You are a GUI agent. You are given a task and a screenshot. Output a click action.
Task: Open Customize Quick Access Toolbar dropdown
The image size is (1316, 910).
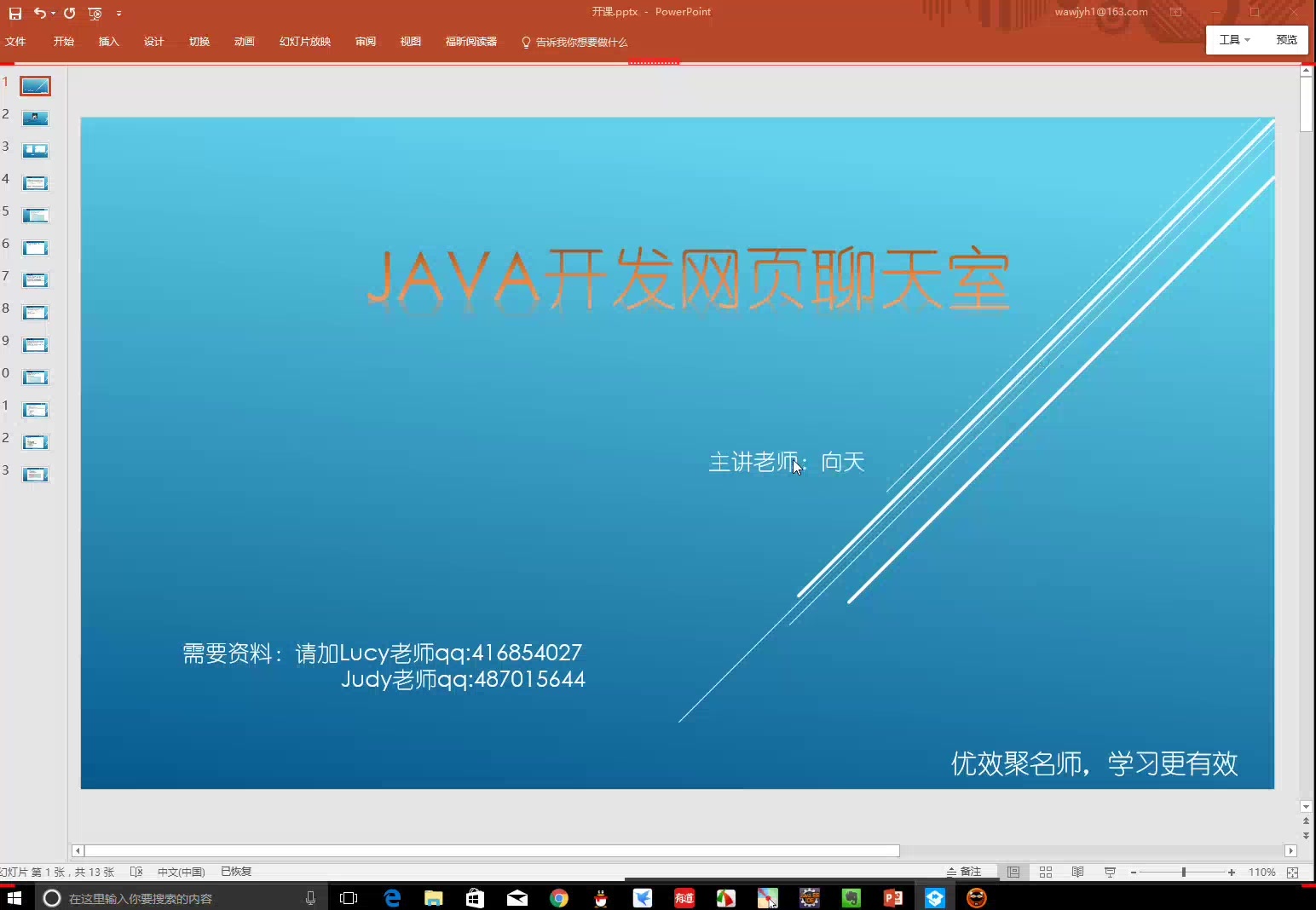(x=118, y=14)
